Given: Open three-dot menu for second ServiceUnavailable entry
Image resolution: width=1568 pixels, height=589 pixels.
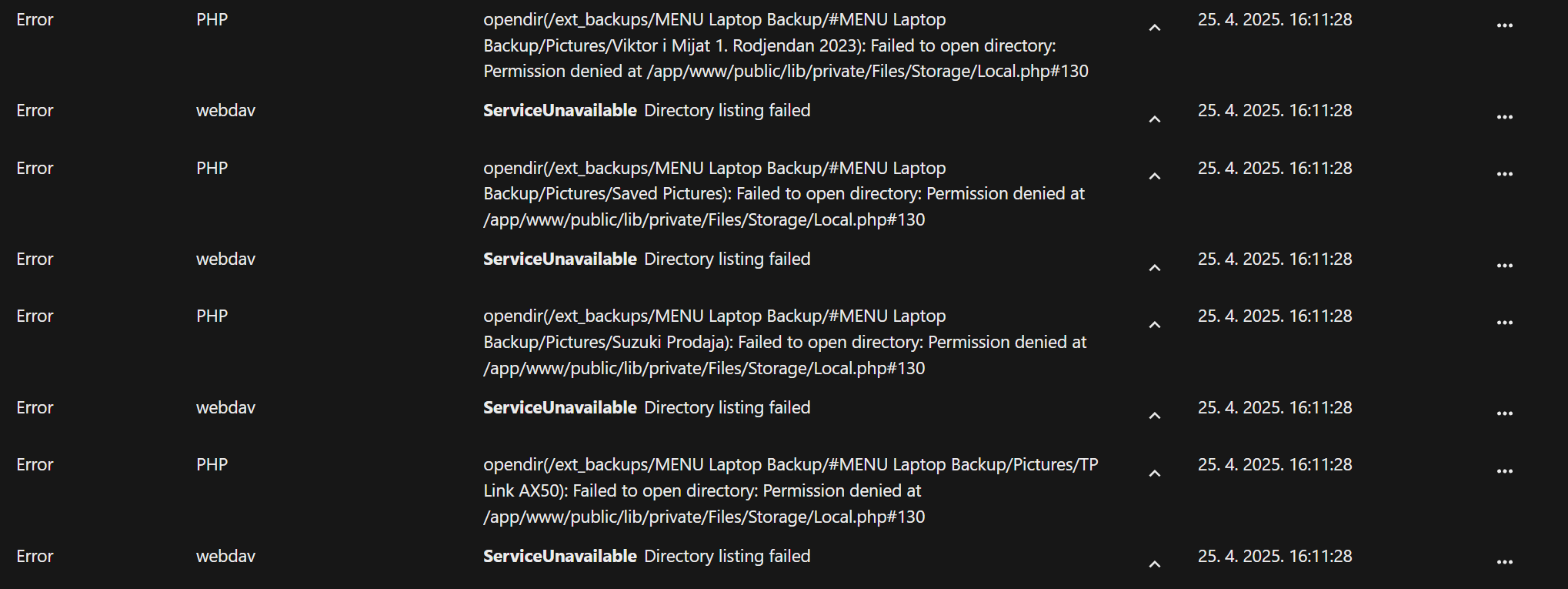Looking at the screenshot, I should tap(1504, 266).
